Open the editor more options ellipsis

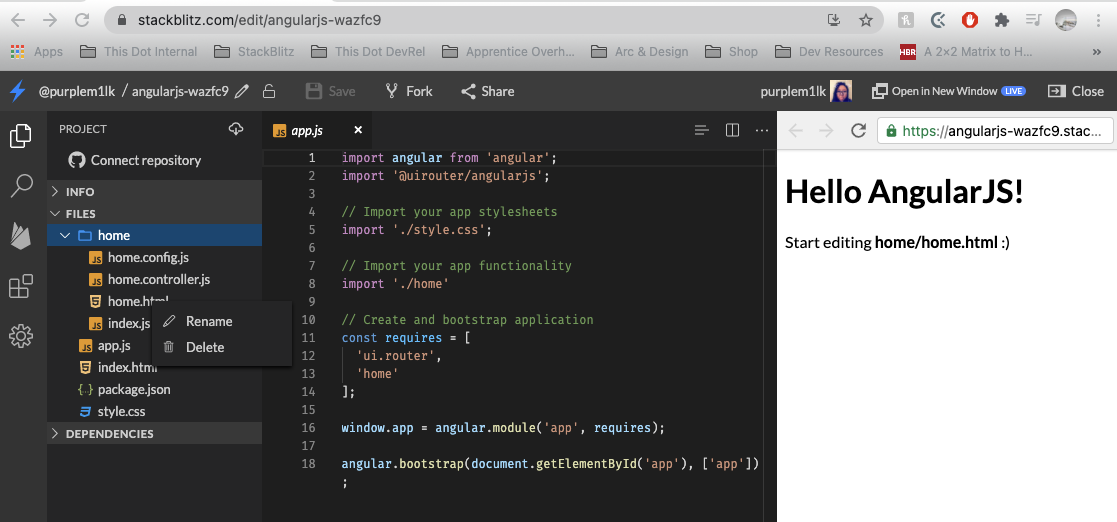[x=762, y=130]
